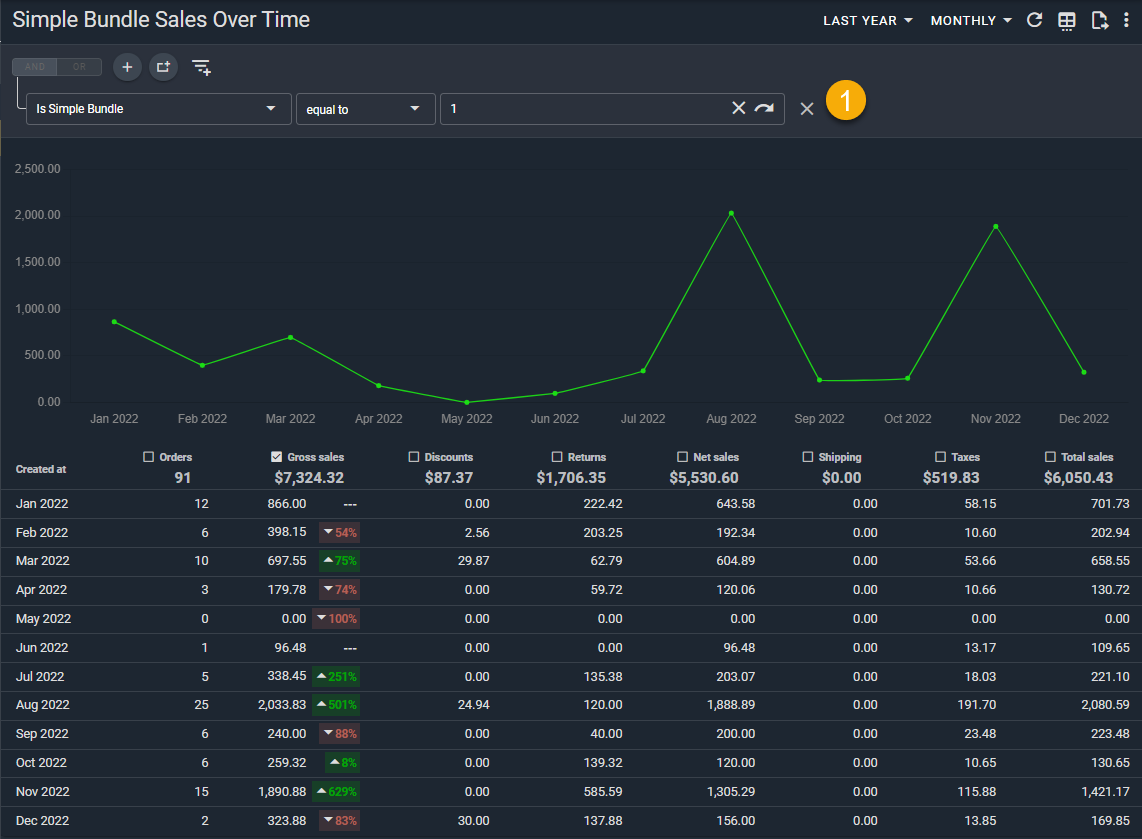
Task: Remove the Is Simple Bundle filter row
Action: coord(807,109)
